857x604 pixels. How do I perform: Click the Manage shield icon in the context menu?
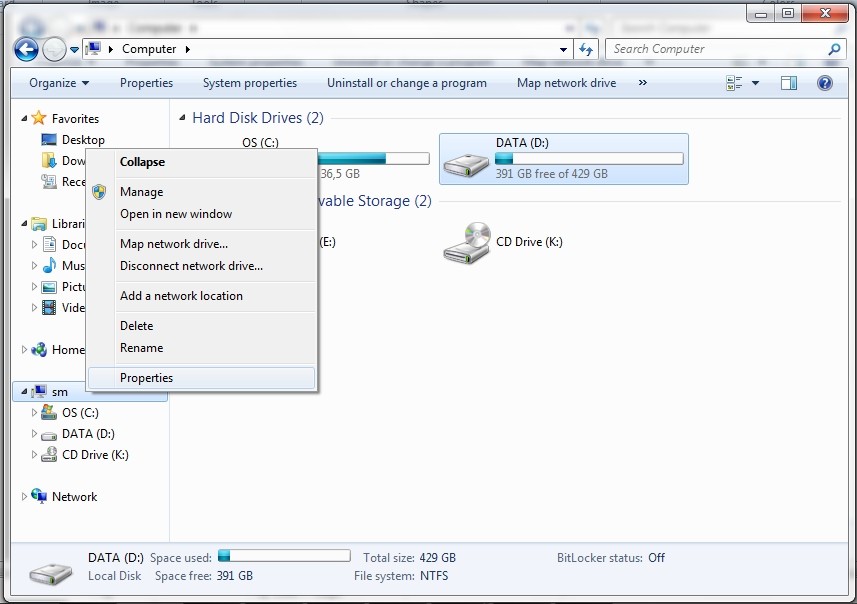[x=99, y=191]
